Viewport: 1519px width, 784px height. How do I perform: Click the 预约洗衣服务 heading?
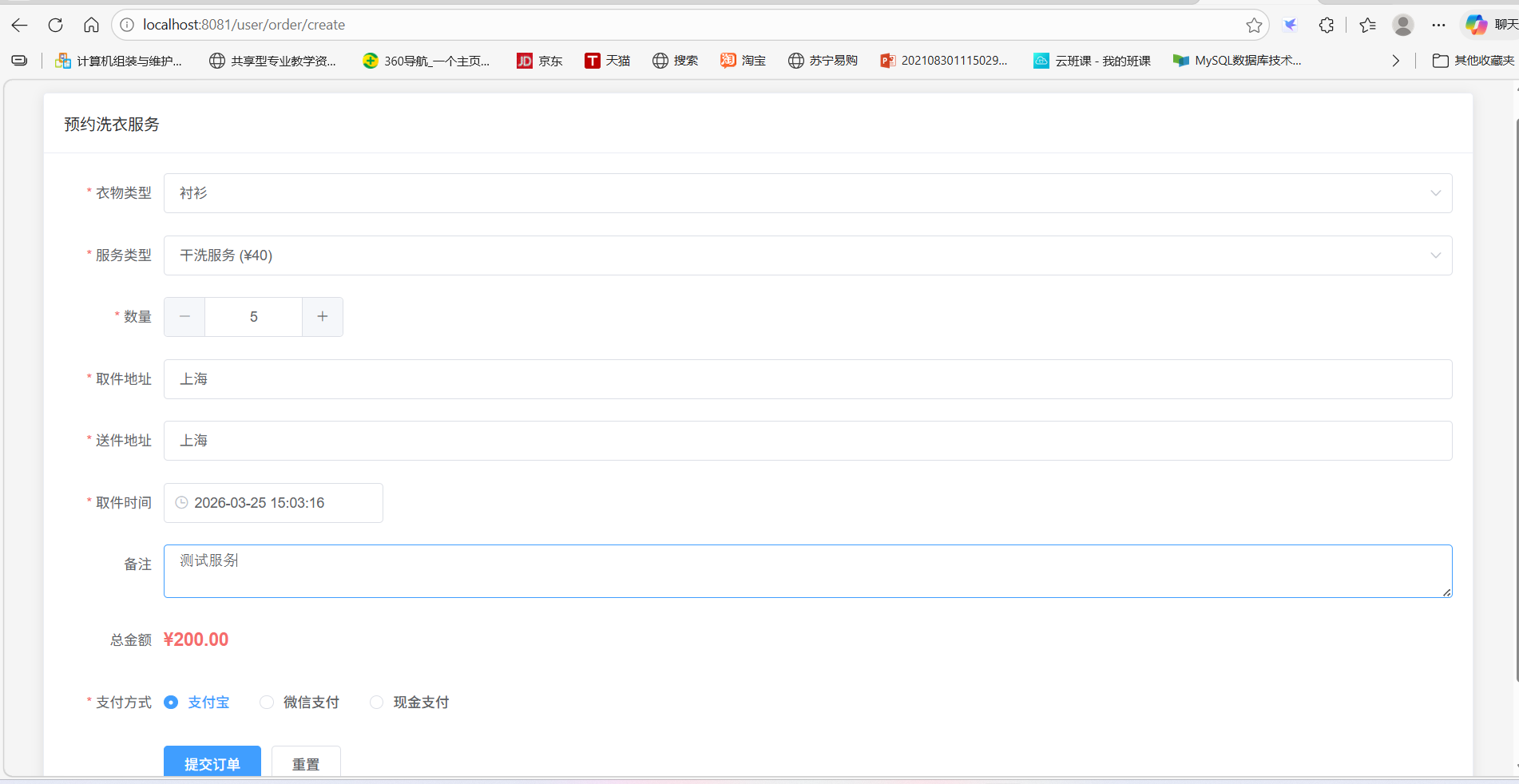tap(112, 125)
